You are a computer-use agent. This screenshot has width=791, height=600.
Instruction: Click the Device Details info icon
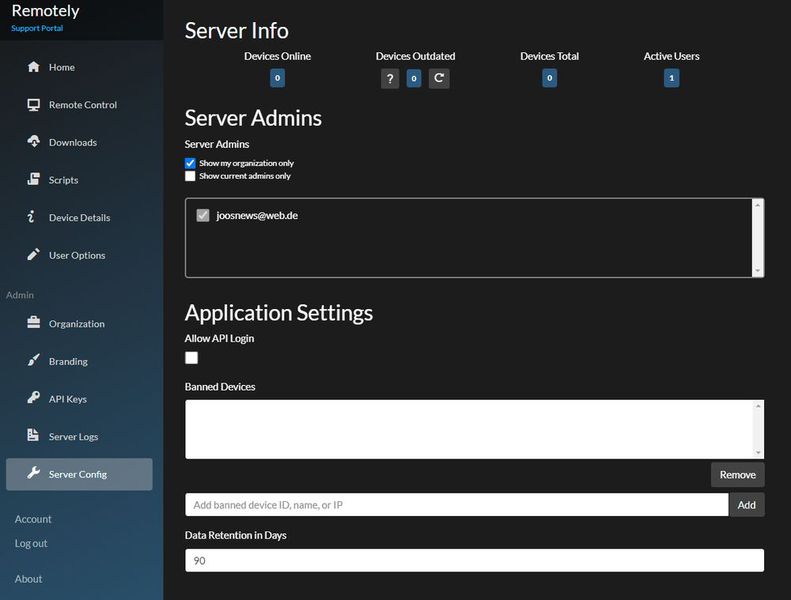pyautogui.click(x=31, y=217)
